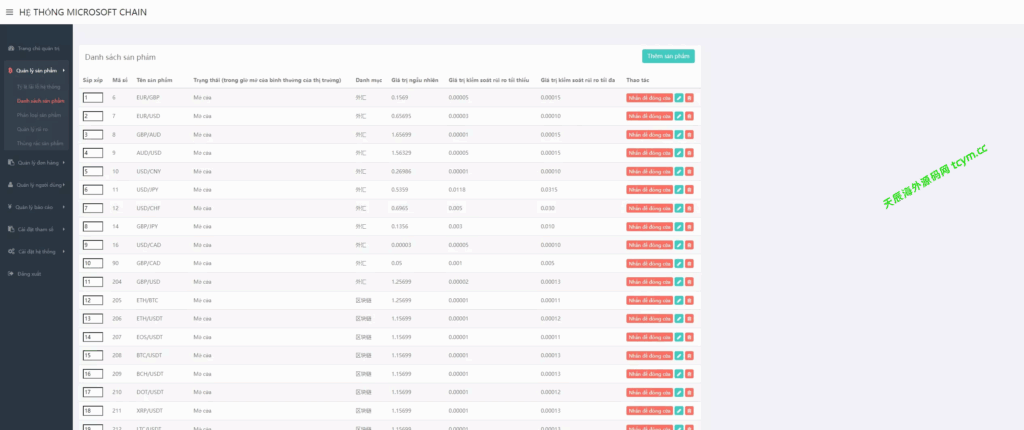
Task: Click Nhấn để đóng cửa for EUR/GBP
Action: click(649, 97)
